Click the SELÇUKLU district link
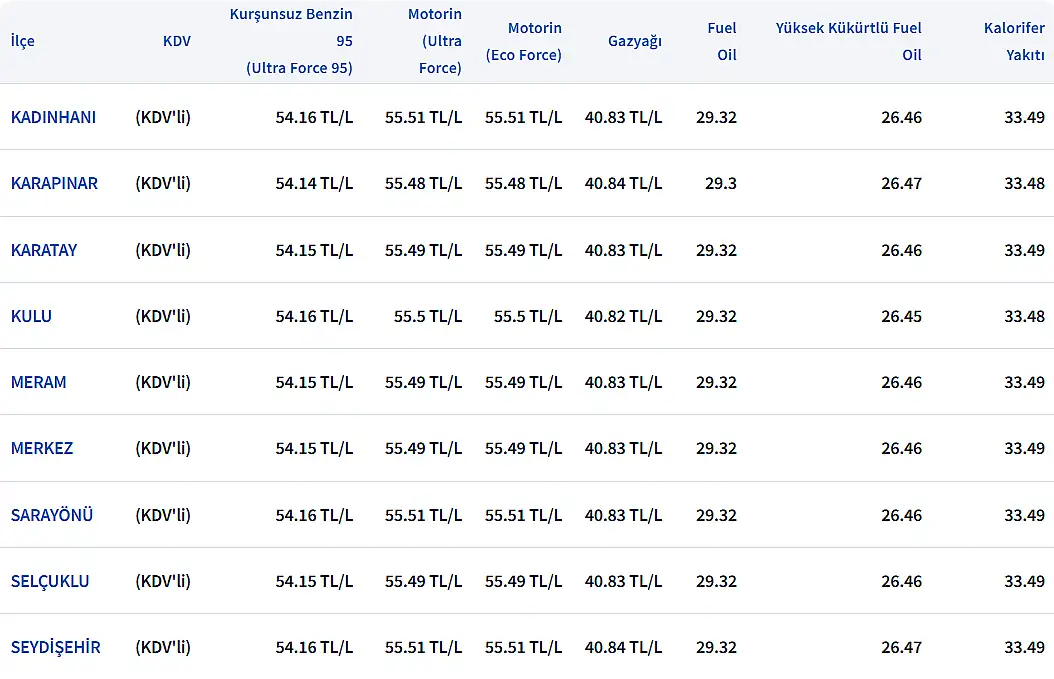This screenshot has height=679, width=1054. (x=50, y=581)
